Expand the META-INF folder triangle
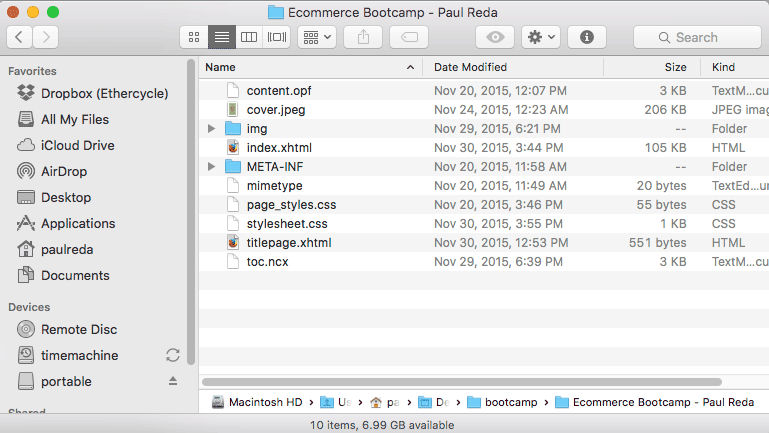 (x=211, y=167)
